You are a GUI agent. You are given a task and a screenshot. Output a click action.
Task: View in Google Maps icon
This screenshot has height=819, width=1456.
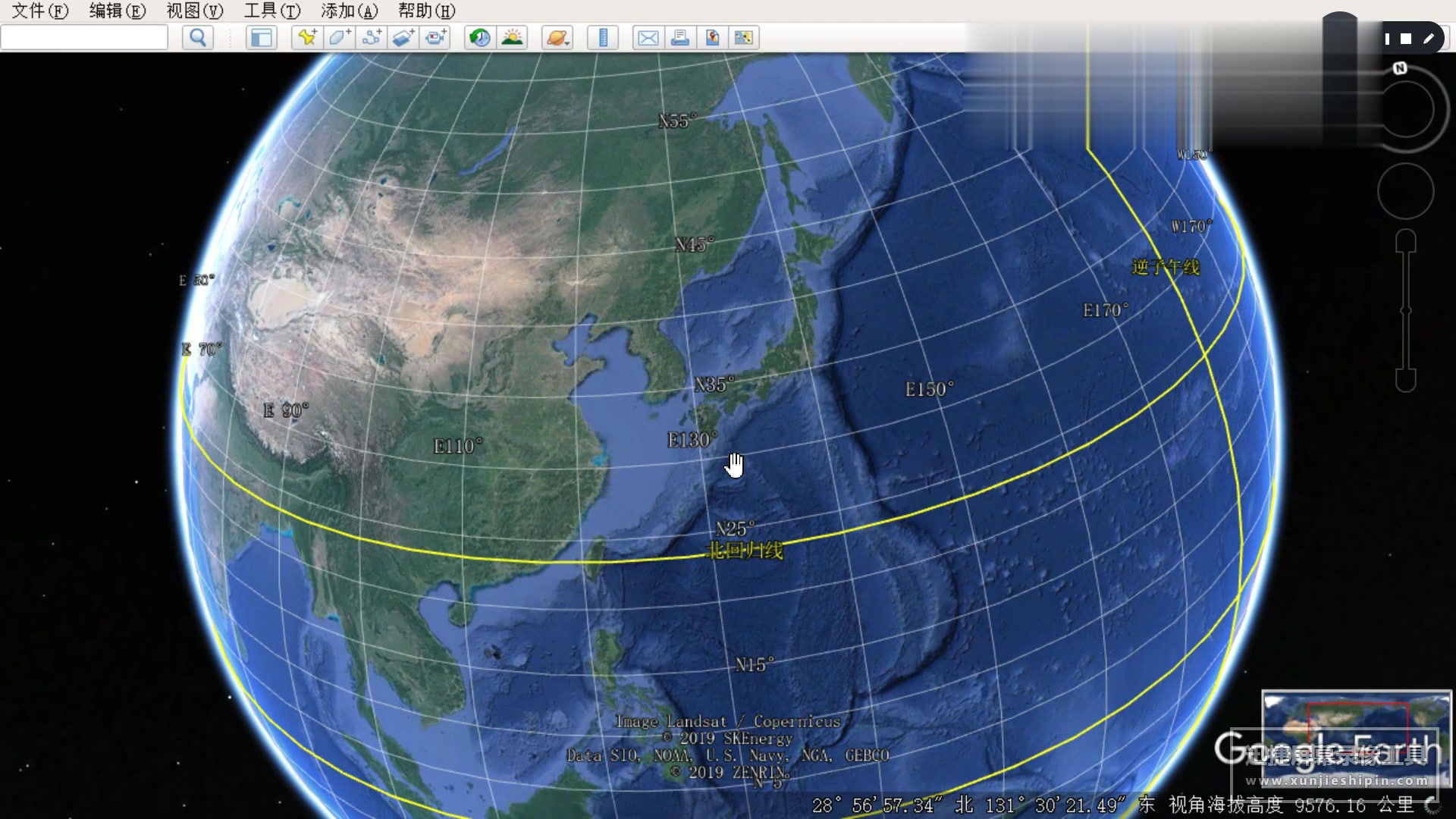pyautogui.click(x=744, y=37)
